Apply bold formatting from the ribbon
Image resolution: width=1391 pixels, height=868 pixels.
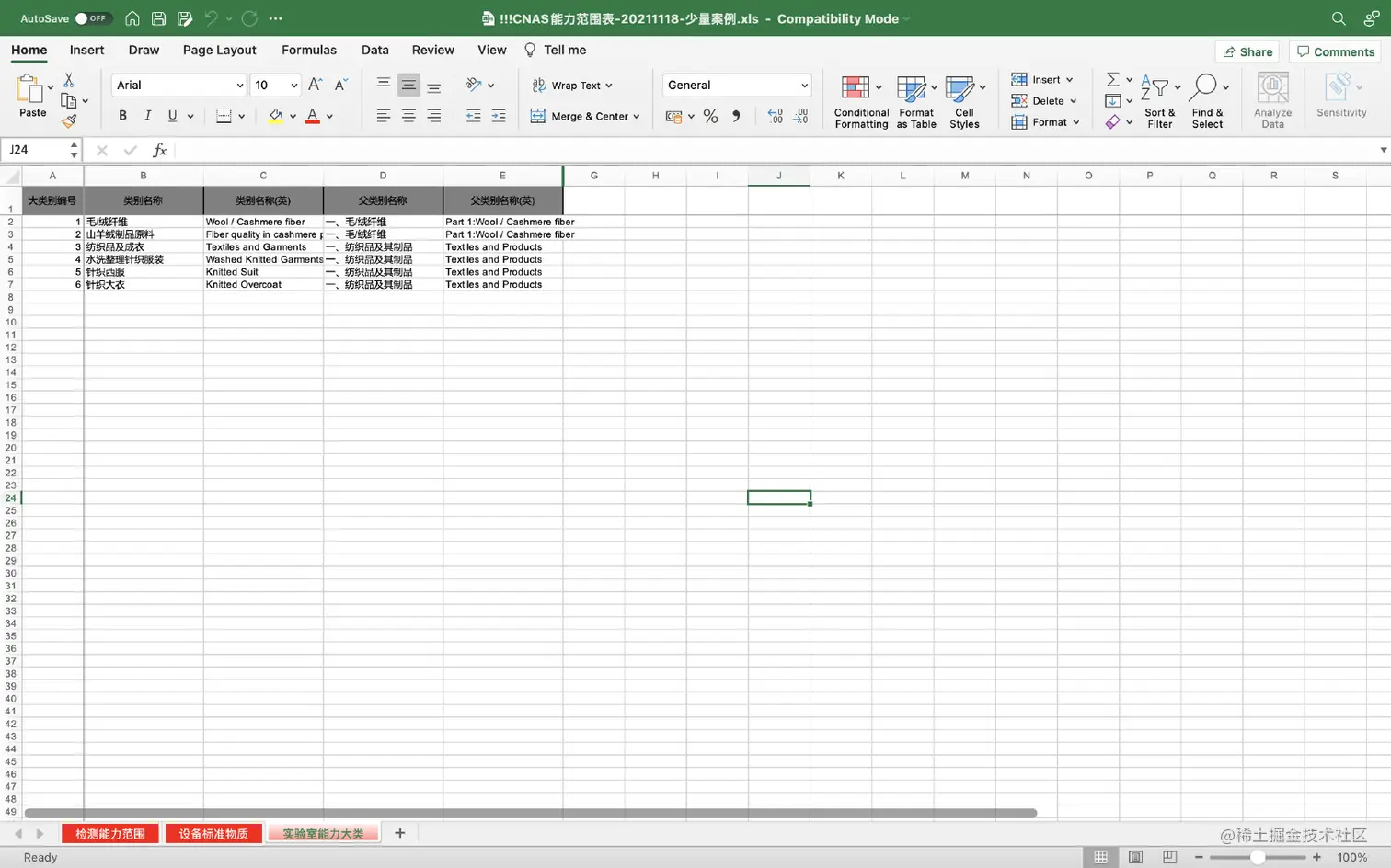click(121, 115)
